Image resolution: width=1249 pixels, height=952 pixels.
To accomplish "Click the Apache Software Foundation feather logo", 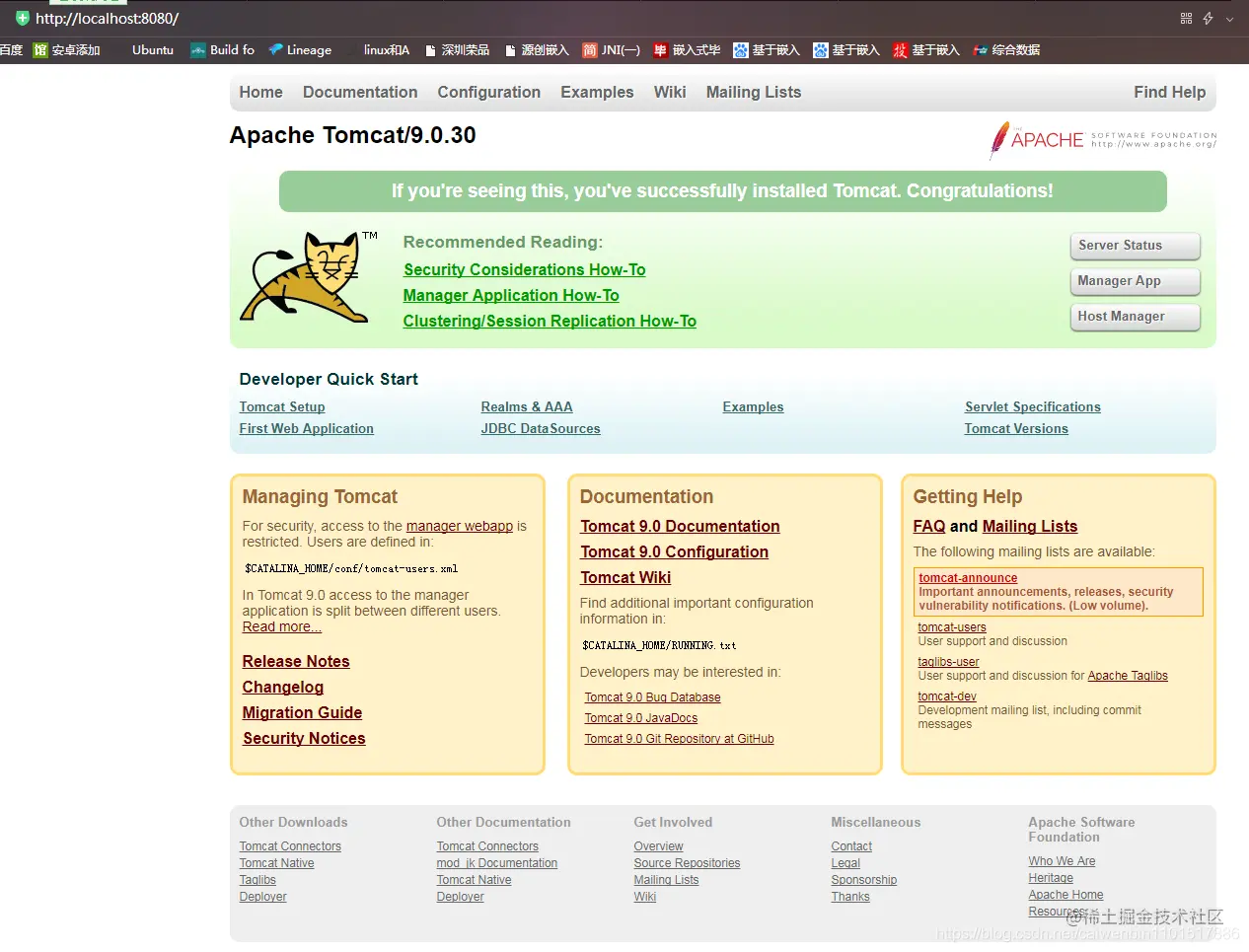I will [1103, 140].
